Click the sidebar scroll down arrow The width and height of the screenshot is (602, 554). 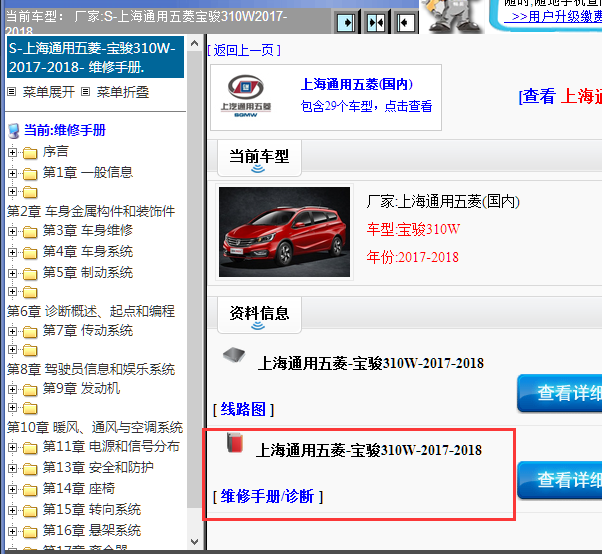point(195,542)
